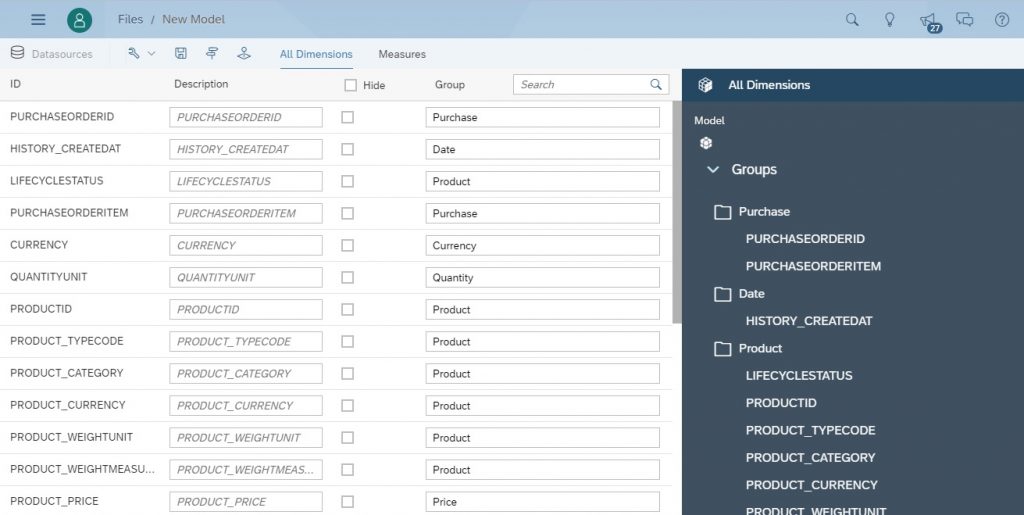Check Hide box for CURRENCY row
The width and height of the screenshot is (1024, 515).
click(x=347, y=245)
